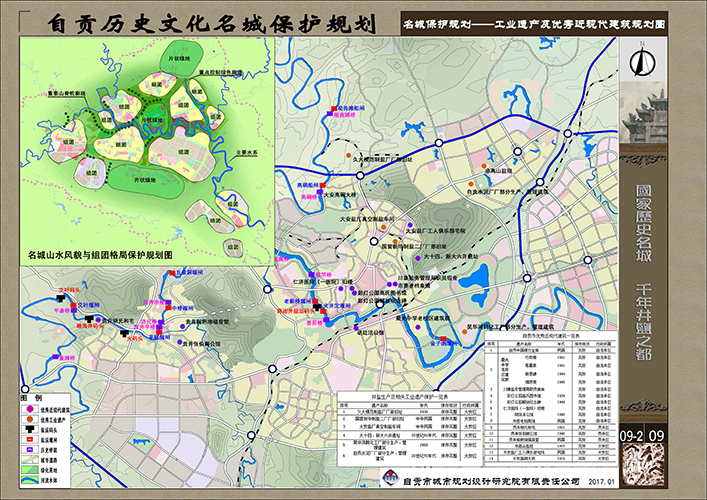
Task: Click the textured thumbnail below page number
Action: [643, 465]
